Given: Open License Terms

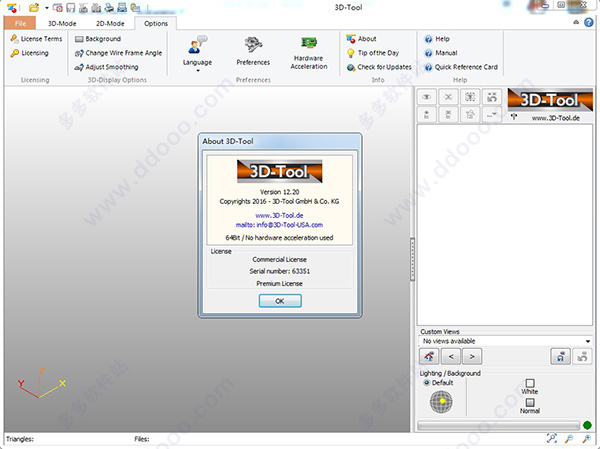Looking at the screenshot, I should pyautogui.click(x=36, y=39).
